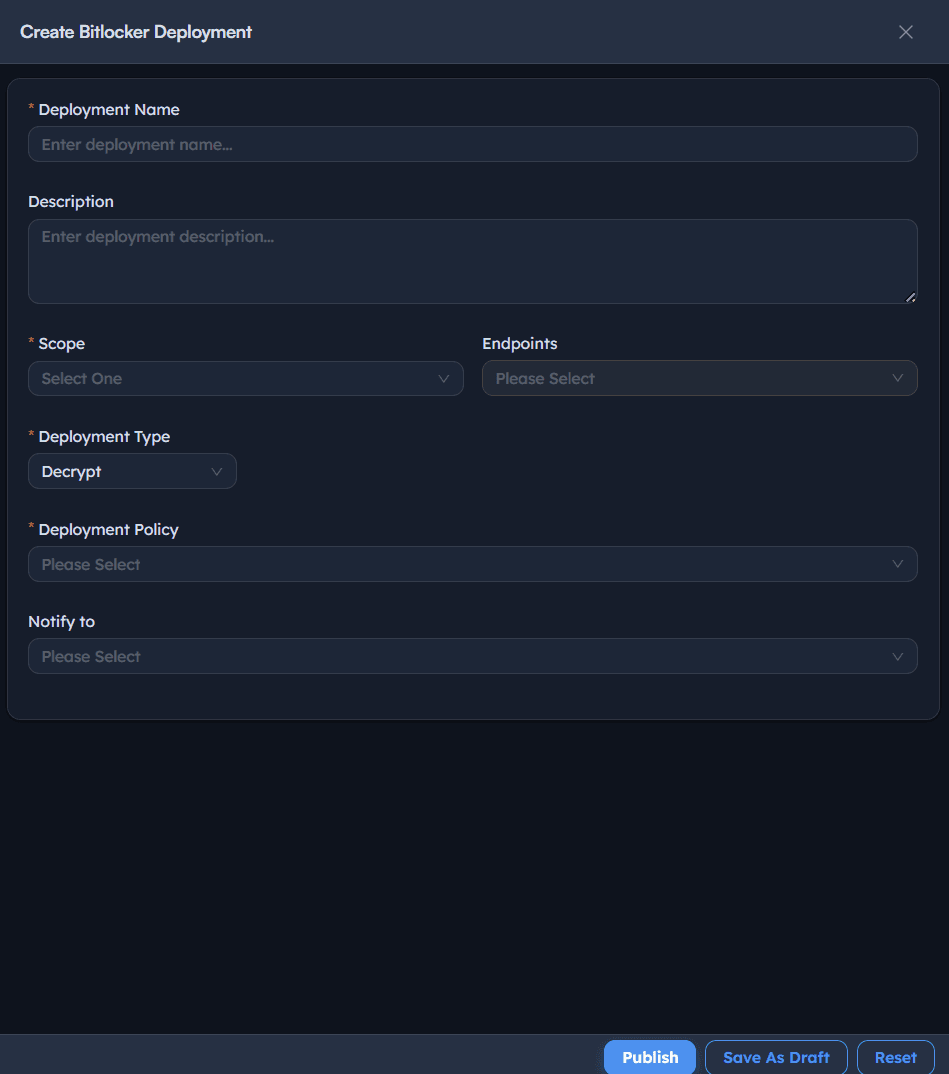Open the Scope dropdown
This screenshot has width=949, height=1074.
(x=246, y=378)
